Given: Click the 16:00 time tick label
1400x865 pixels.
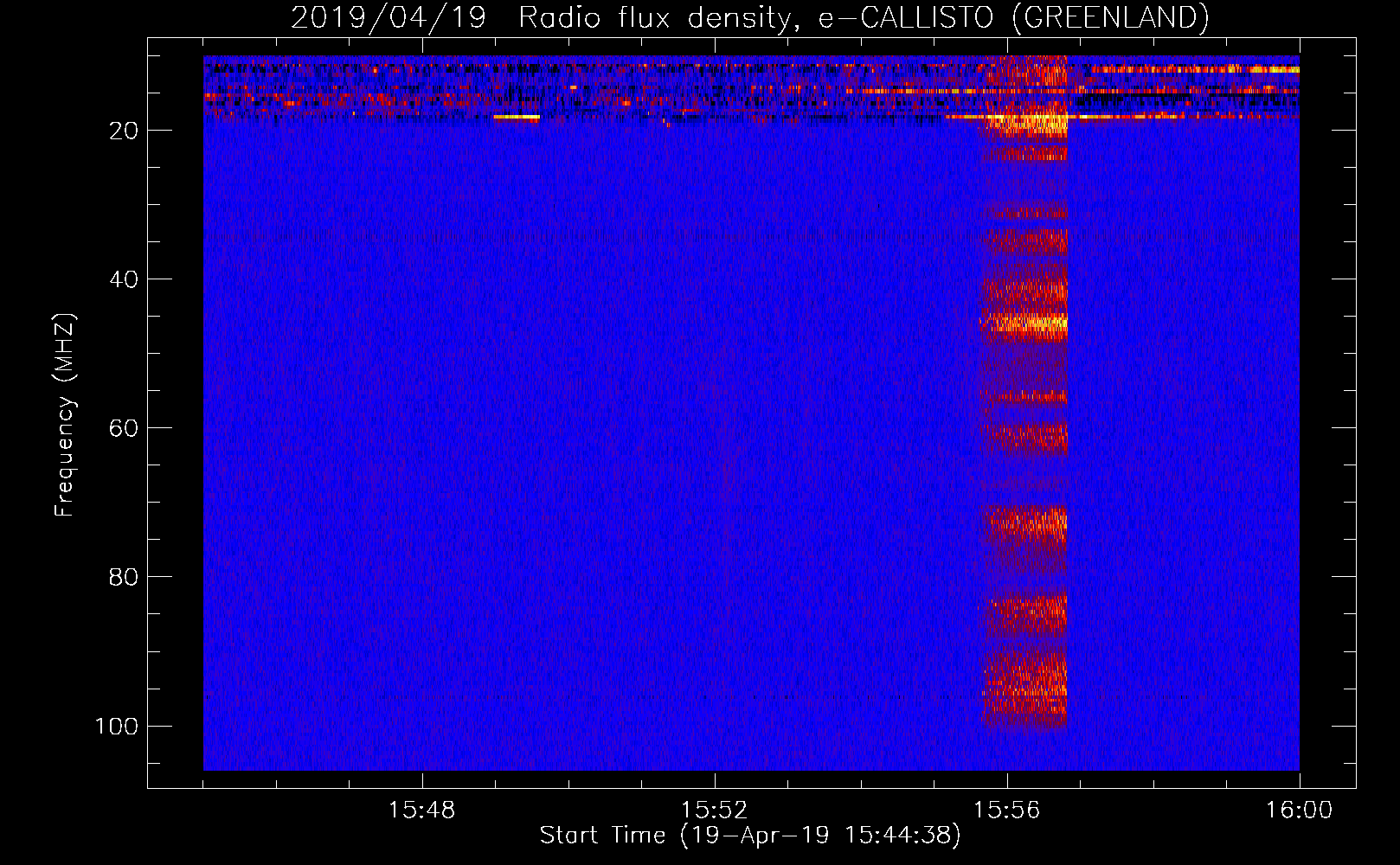Looking at the screenshot, I should (1299, 811).
